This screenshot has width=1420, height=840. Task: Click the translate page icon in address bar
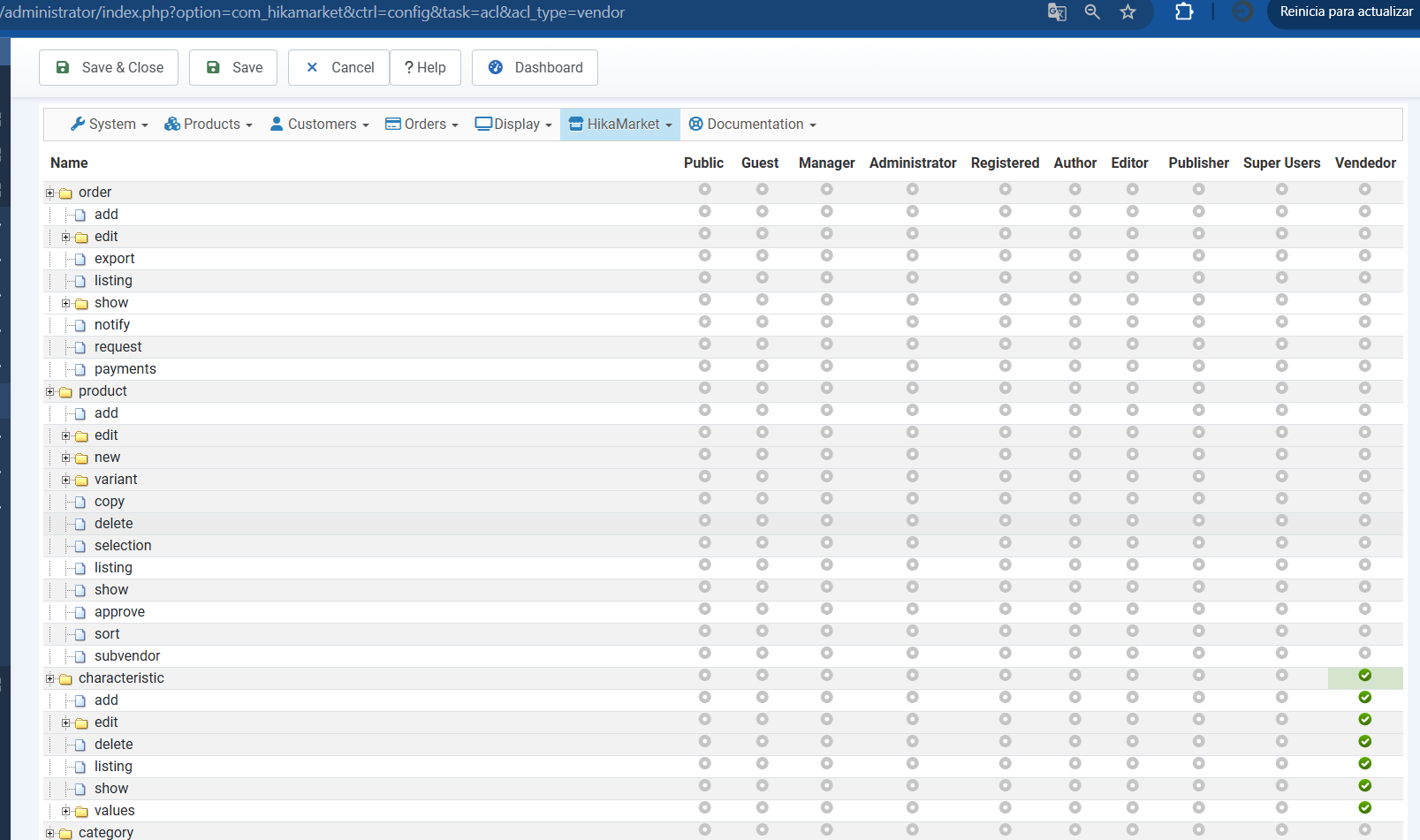pyautogui.click(x=1057, y=12)
